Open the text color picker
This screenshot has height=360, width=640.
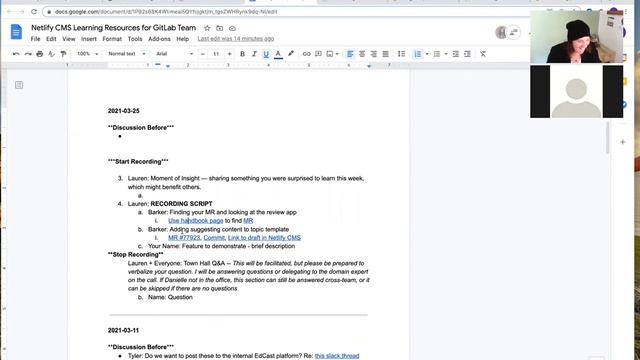click(x=278, y=54)
